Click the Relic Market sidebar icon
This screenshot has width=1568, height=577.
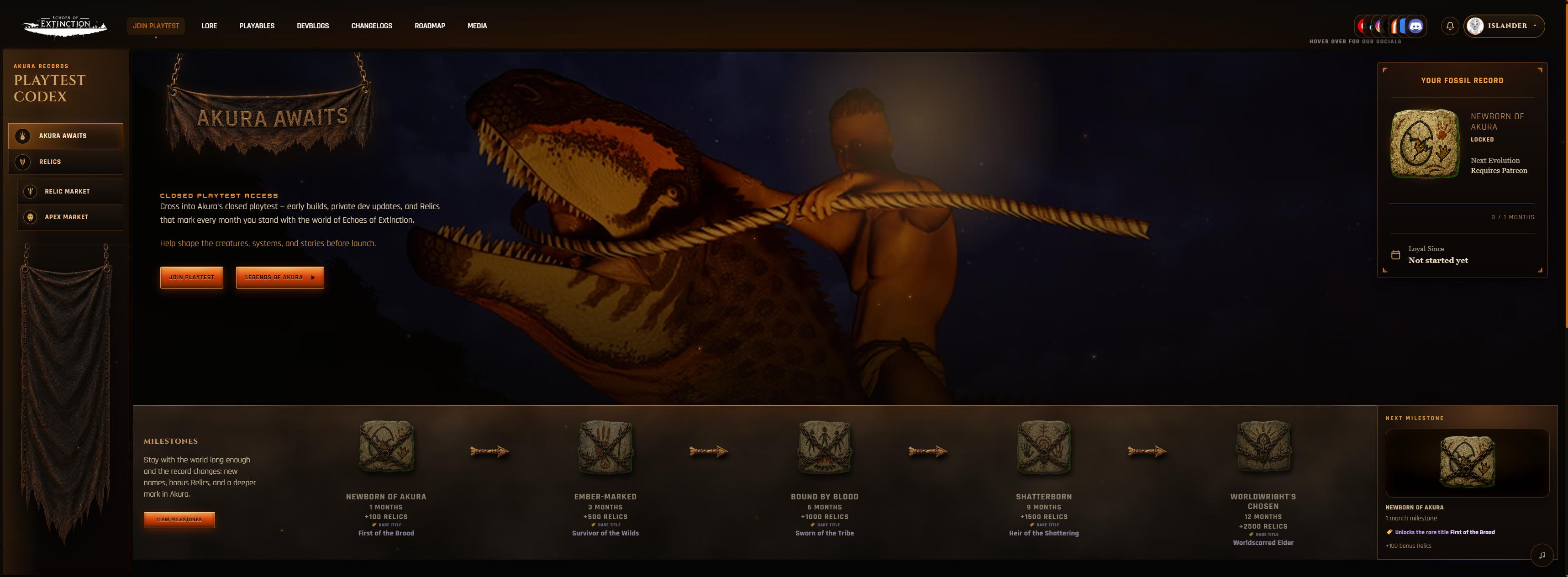[x=31, y=191]
